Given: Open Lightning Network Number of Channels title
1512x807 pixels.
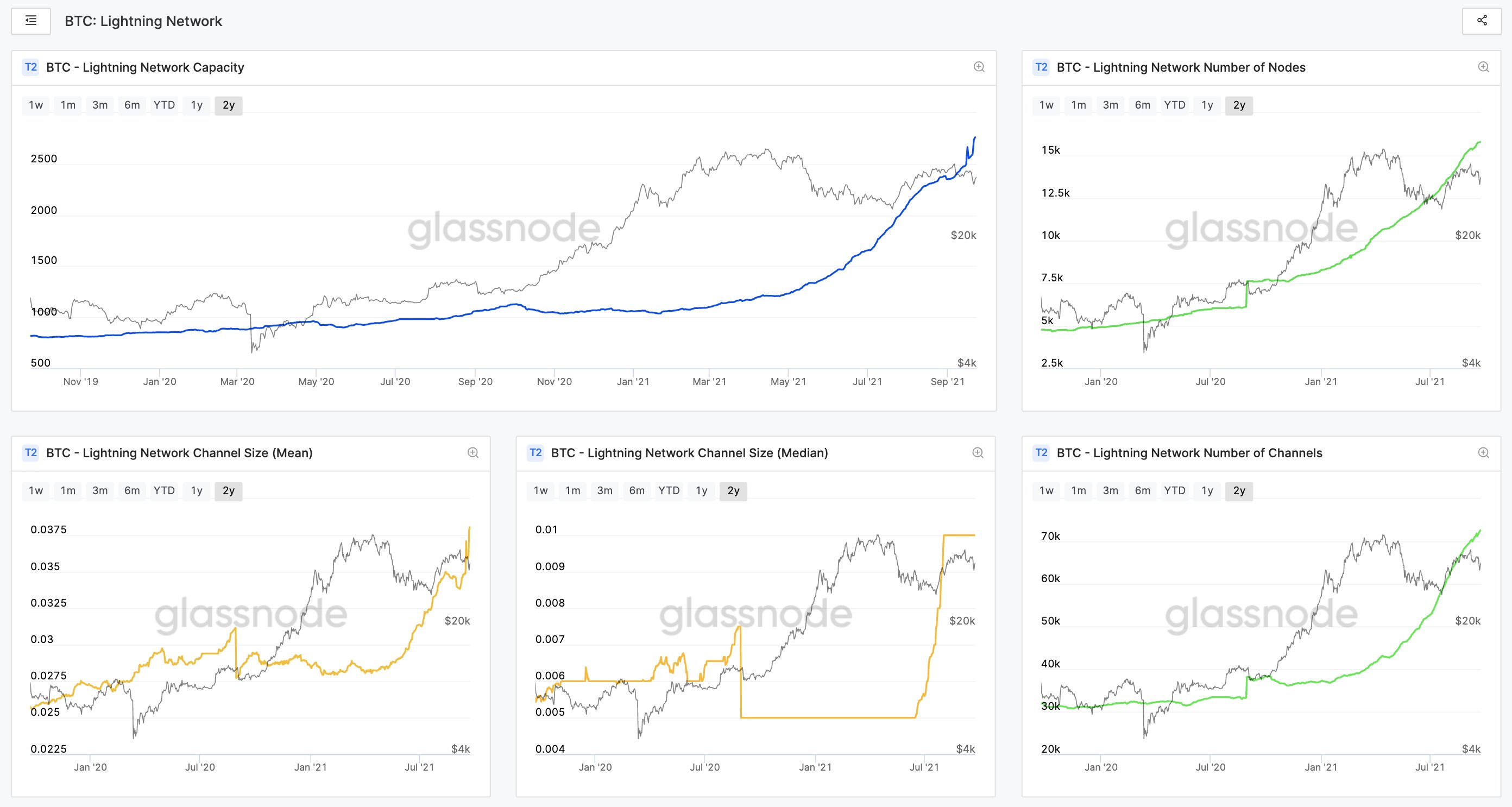Looking at the screenshot, I should (1189, 453).
